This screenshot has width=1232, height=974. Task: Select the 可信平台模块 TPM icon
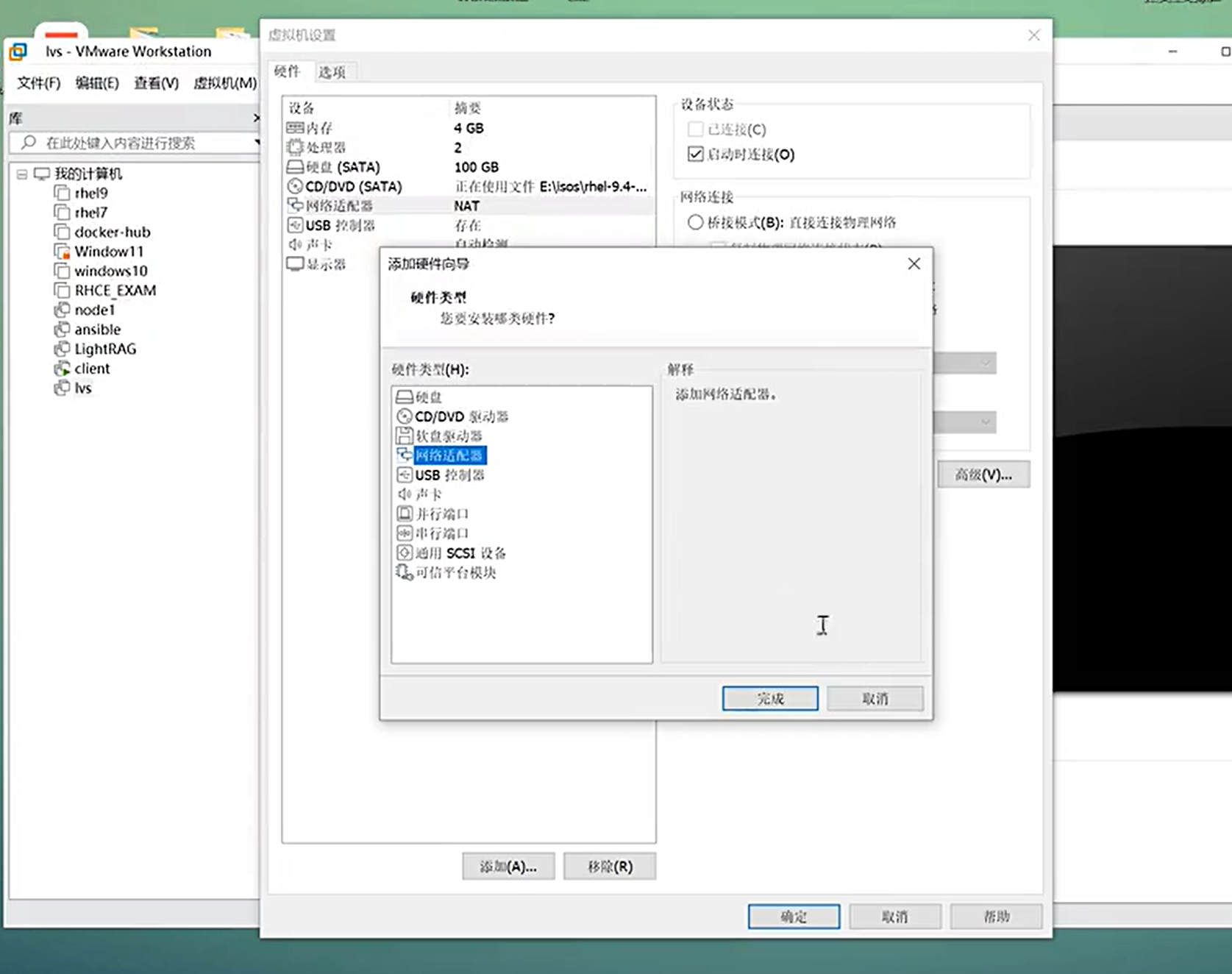click(x=404, y=572)
